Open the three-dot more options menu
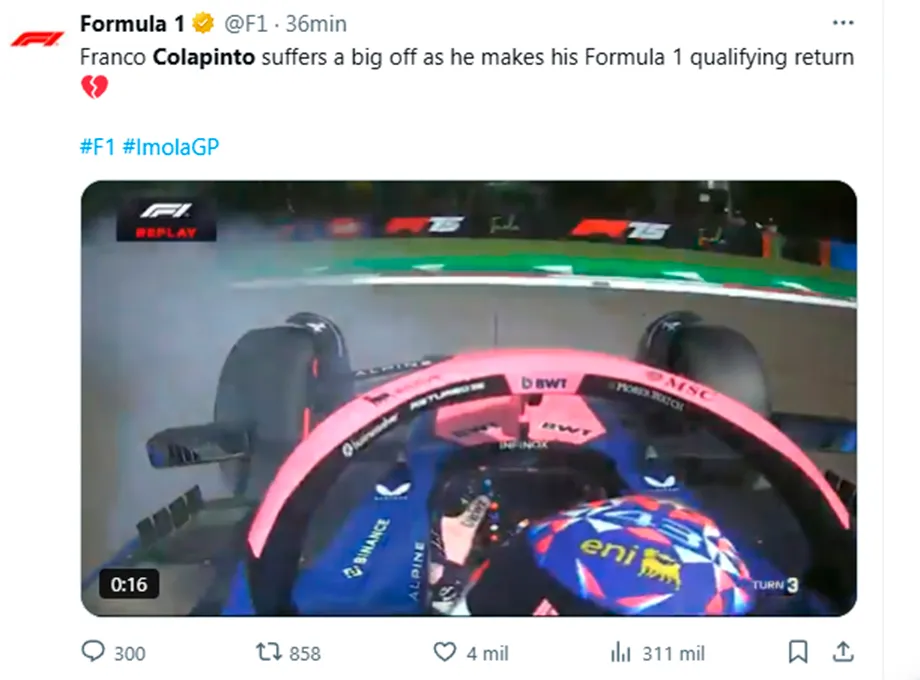The width and height of the screenshot is (920, 680). [843, 23]
